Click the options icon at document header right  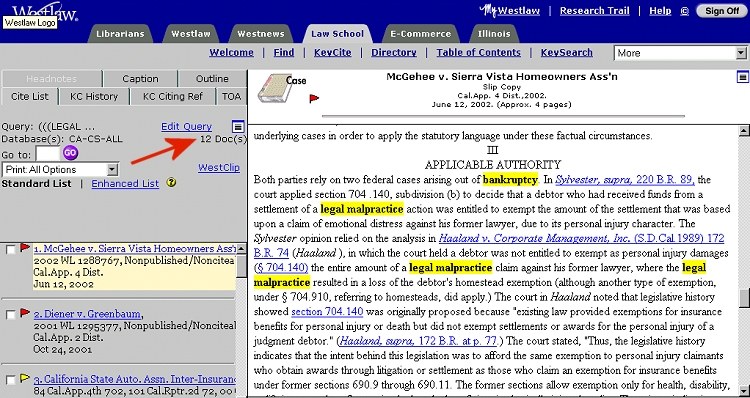pos(743,77)
